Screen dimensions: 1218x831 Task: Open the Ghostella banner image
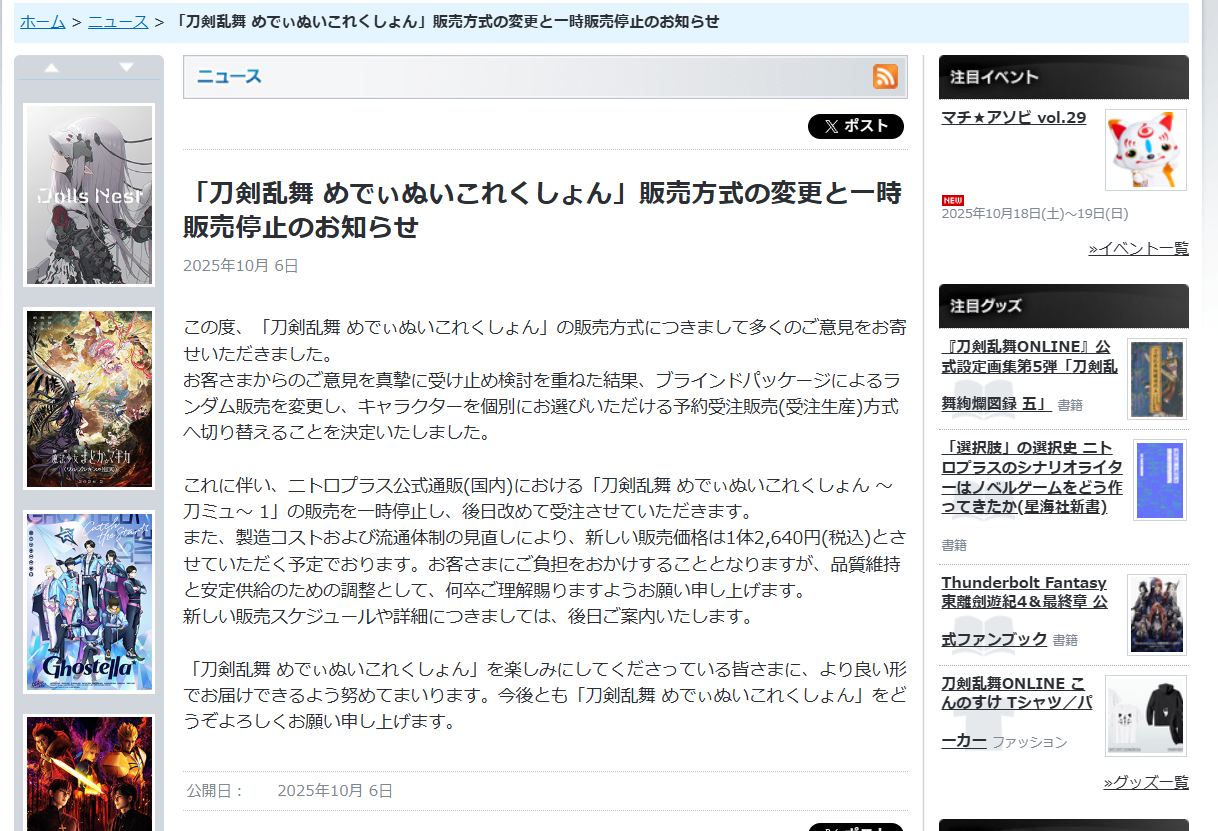pyautogui.click(x=89, y=601)
